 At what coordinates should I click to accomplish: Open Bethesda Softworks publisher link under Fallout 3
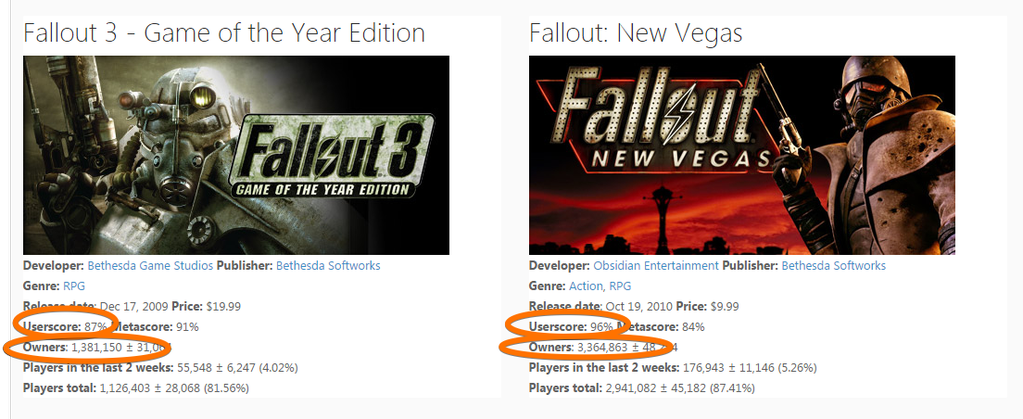click(328, 266)
